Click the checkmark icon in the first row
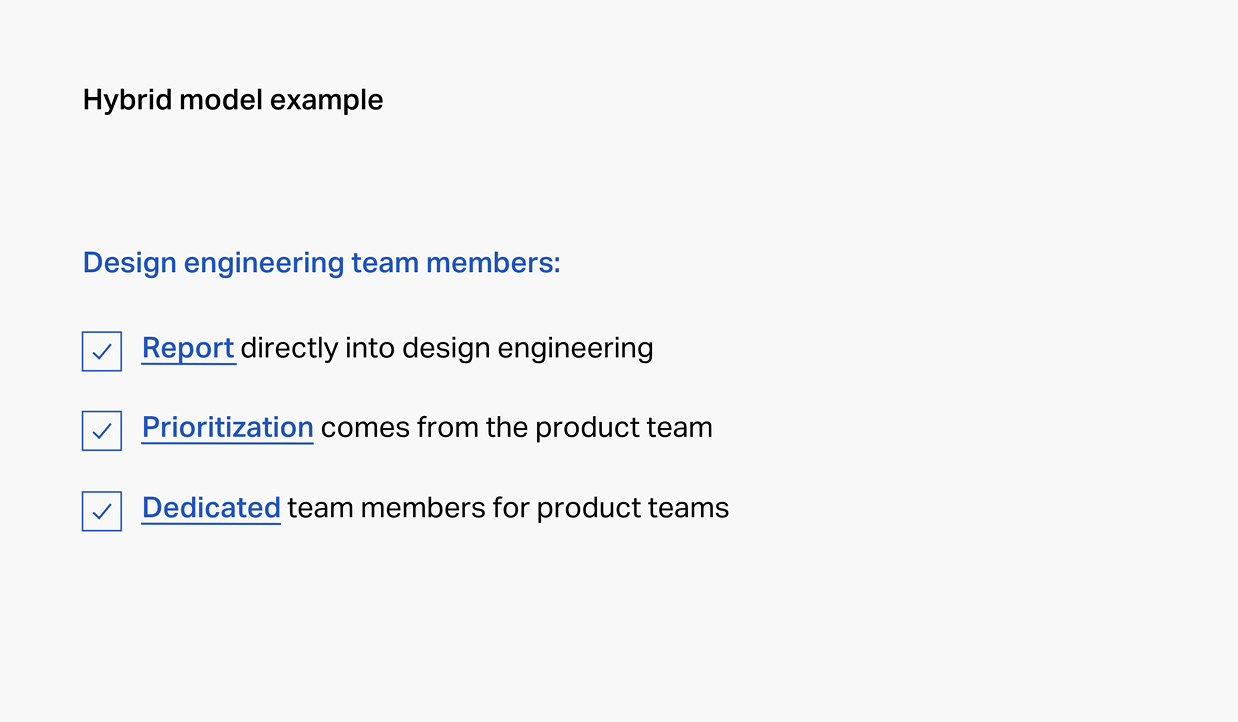 coord(102,352)
